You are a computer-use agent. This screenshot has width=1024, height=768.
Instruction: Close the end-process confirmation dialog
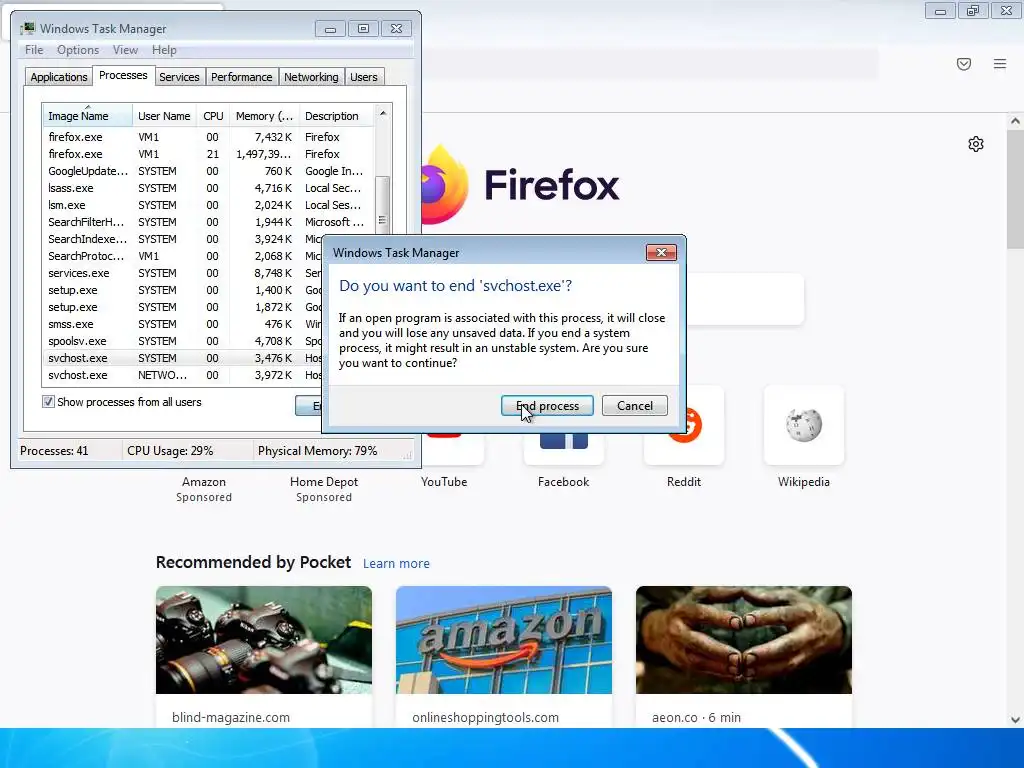(661, 253)
